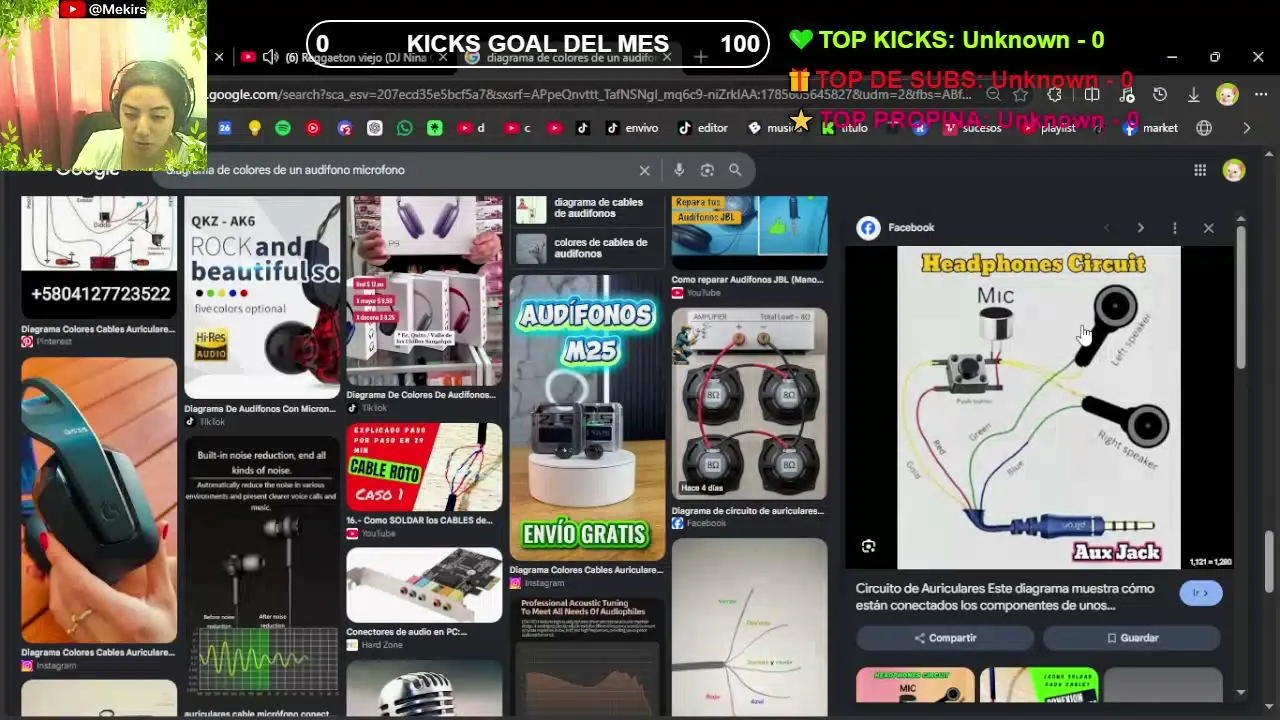
Task: Open the teal headphones Instagram image
Action: [99, 500]
